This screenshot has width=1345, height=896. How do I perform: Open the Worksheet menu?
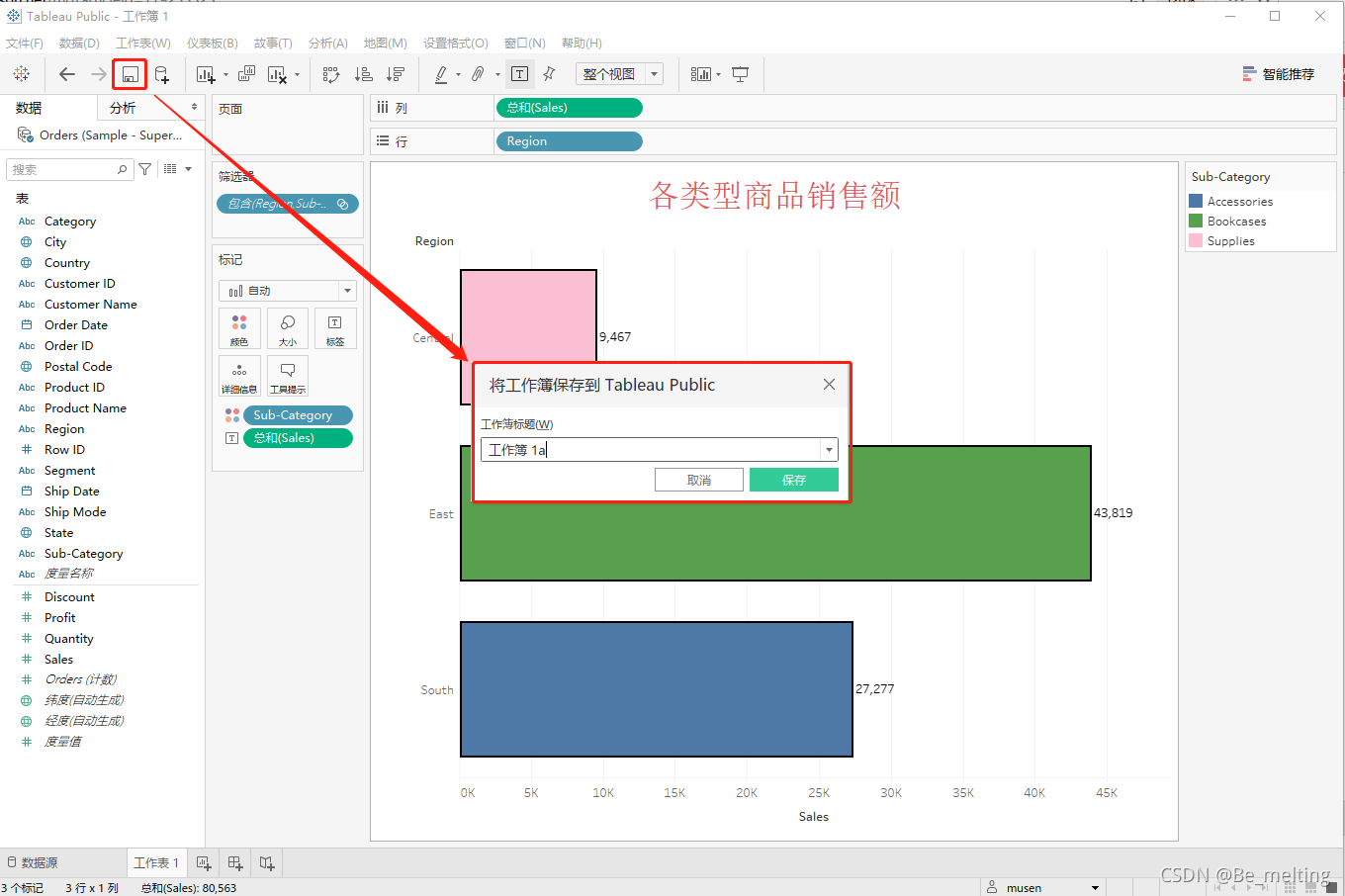pyautogui.click(x=143, y=44)
